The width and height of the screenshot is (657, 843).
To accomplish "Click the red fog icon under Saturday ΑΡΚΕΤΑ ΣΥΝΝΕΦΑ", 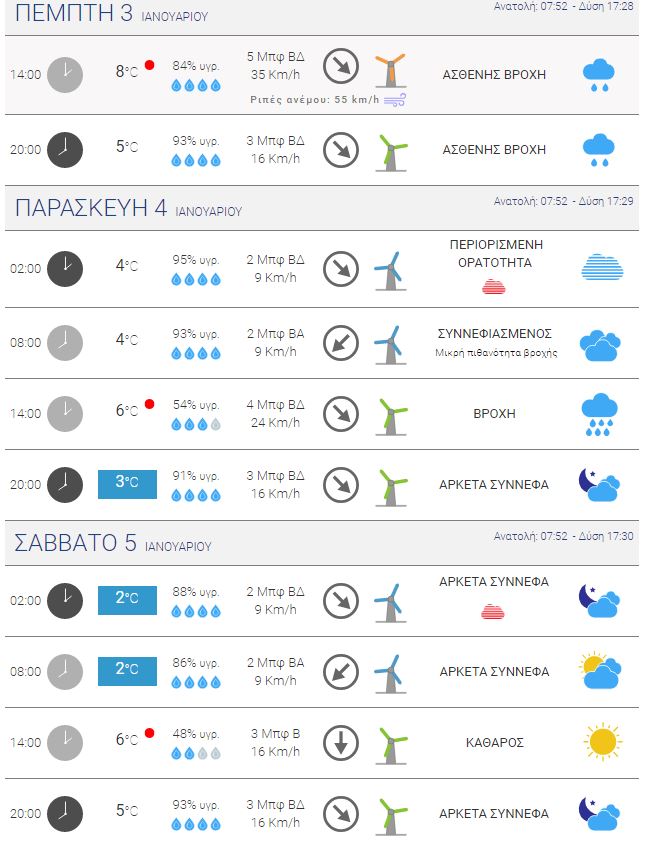I will click(493, 611).
